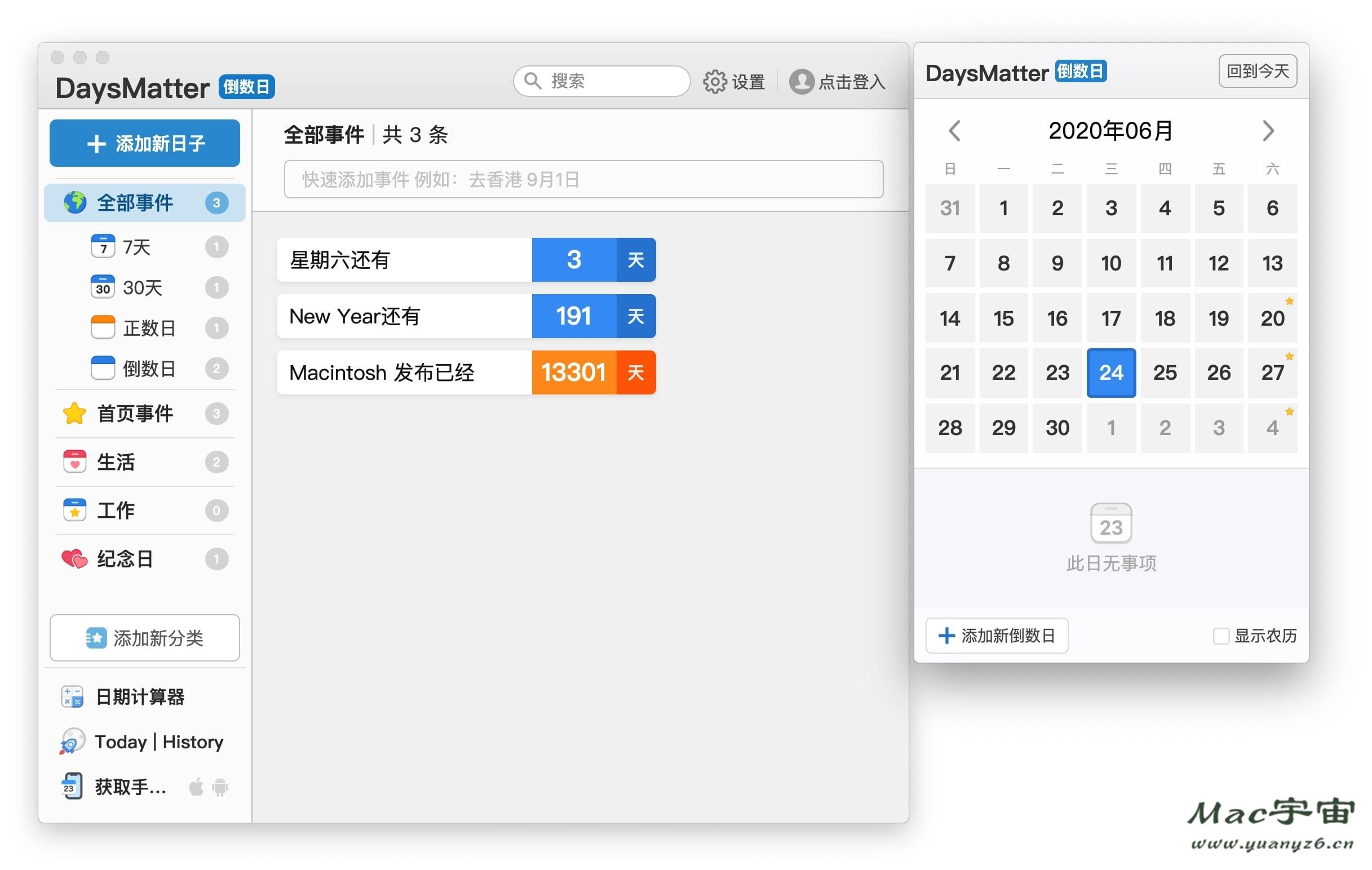The width and height of the screenshot is (1372, 870).
Task: Go to previous month with left chevron
Action: point(954,131)
